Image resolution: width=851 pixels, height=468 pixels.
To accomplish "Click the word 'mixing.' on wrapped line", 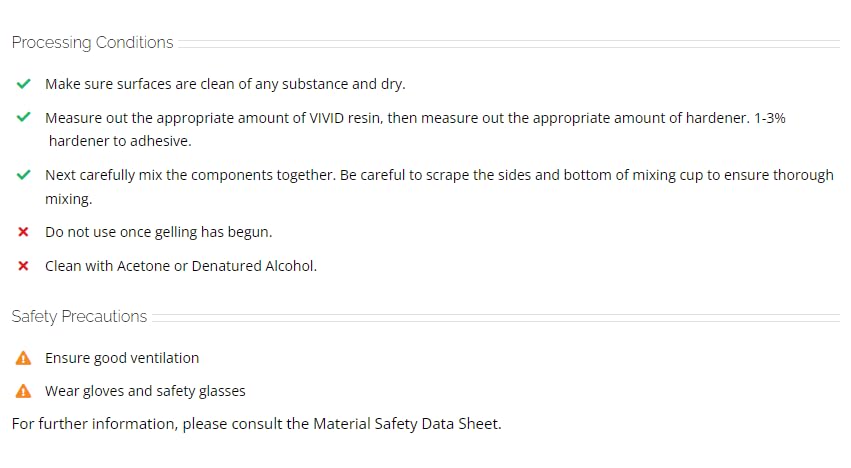I will [68, 199].
